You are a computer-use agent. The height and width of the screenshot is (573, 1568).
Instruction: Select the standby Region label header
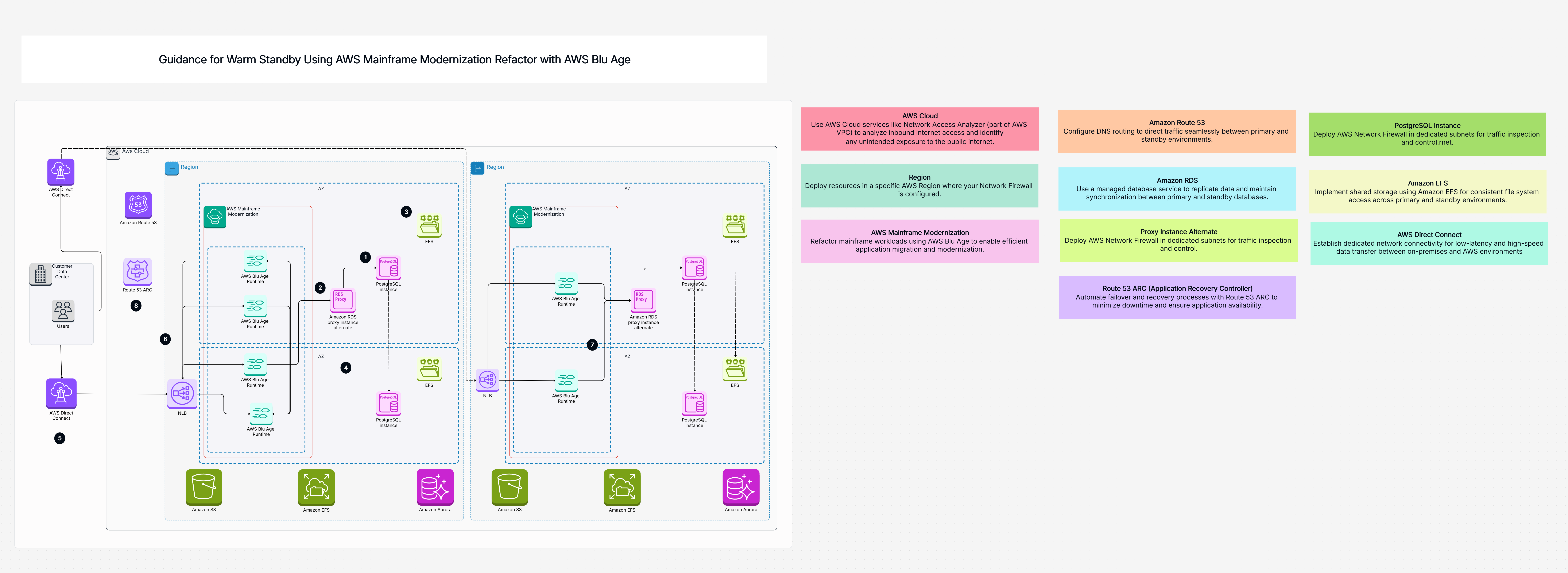(495, 167)
